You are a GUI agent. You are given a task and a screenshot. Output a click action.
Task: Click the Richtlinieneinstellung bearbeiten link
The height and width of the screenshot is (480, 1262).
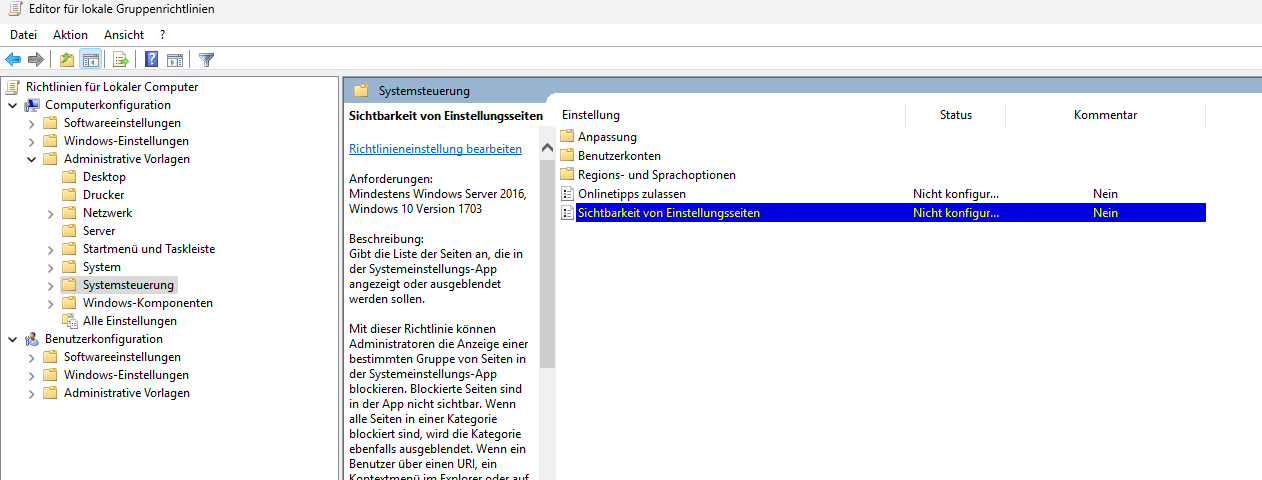pos(435,149)
